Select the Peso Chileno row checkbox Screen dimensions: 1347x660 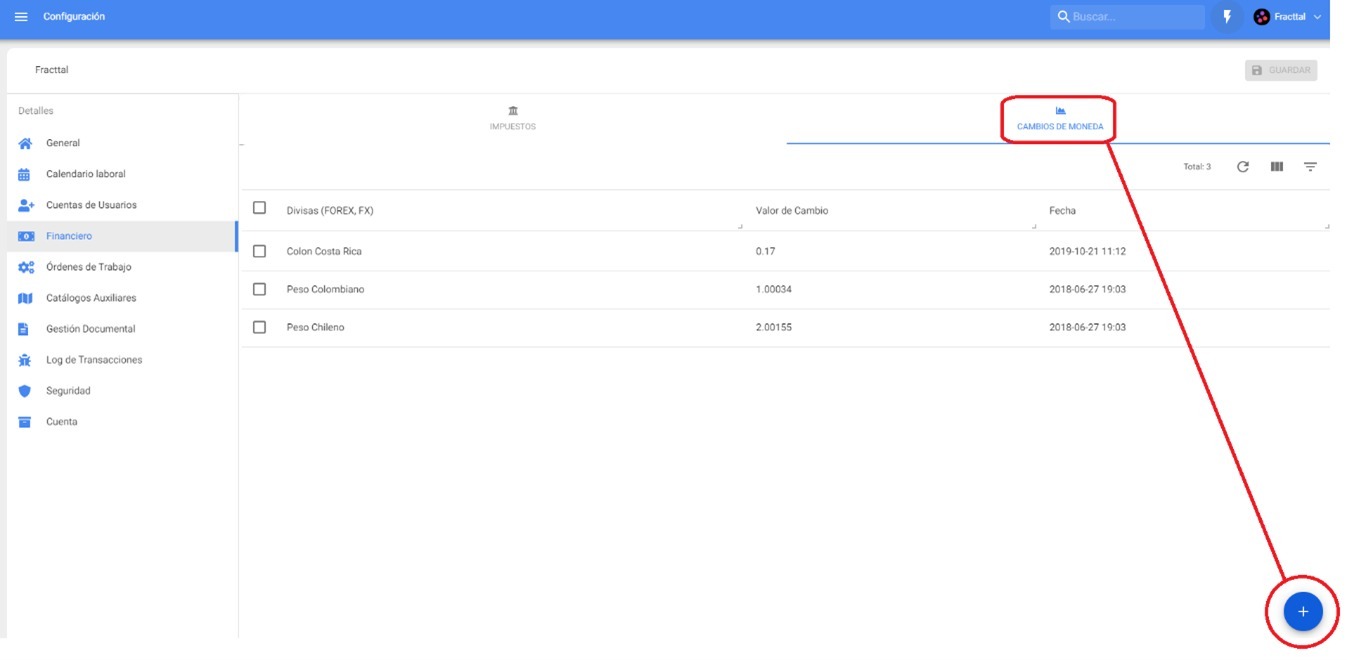(x=260, y=327)
